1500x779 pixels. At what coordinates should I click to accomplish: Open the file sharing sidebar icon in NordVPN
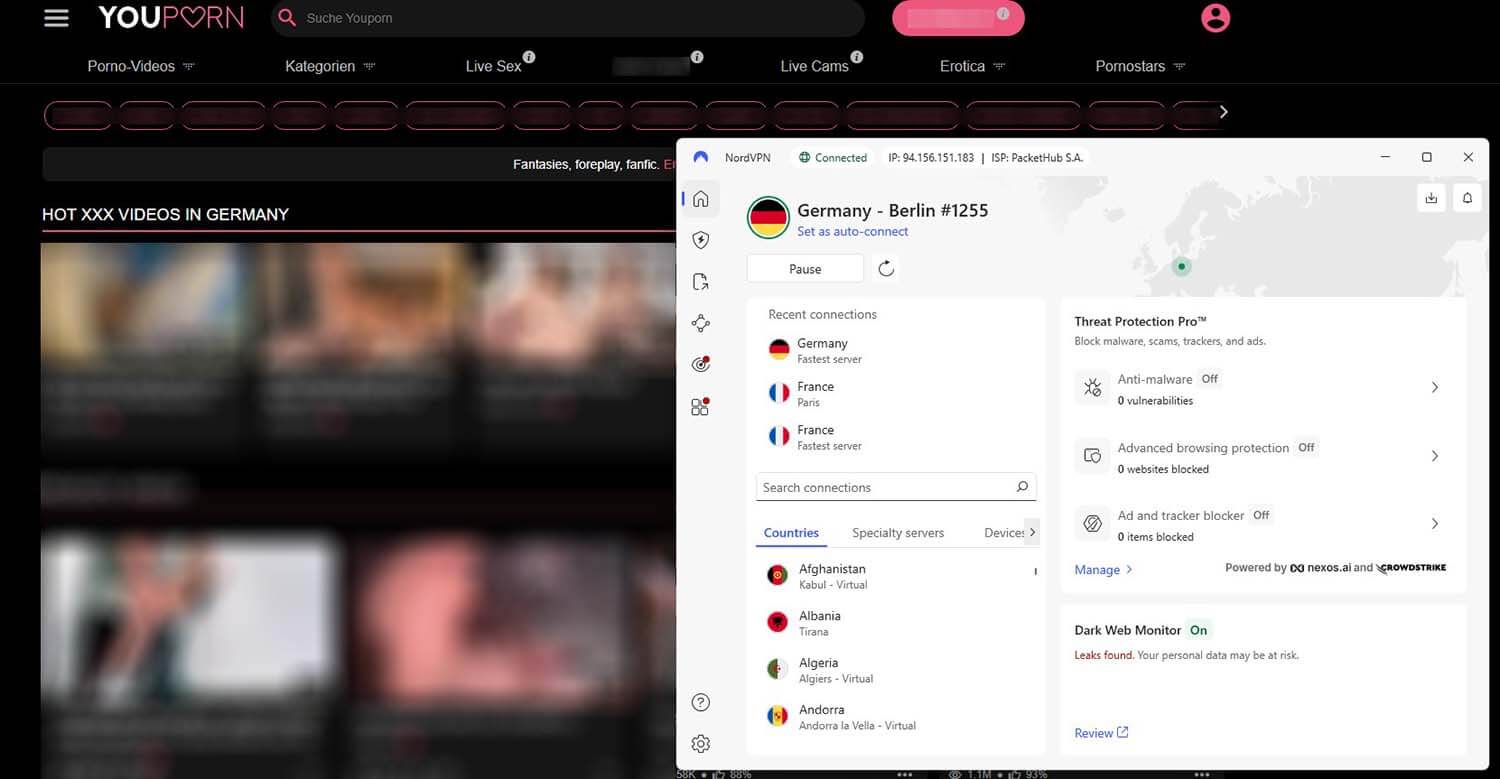coord(701,282)
